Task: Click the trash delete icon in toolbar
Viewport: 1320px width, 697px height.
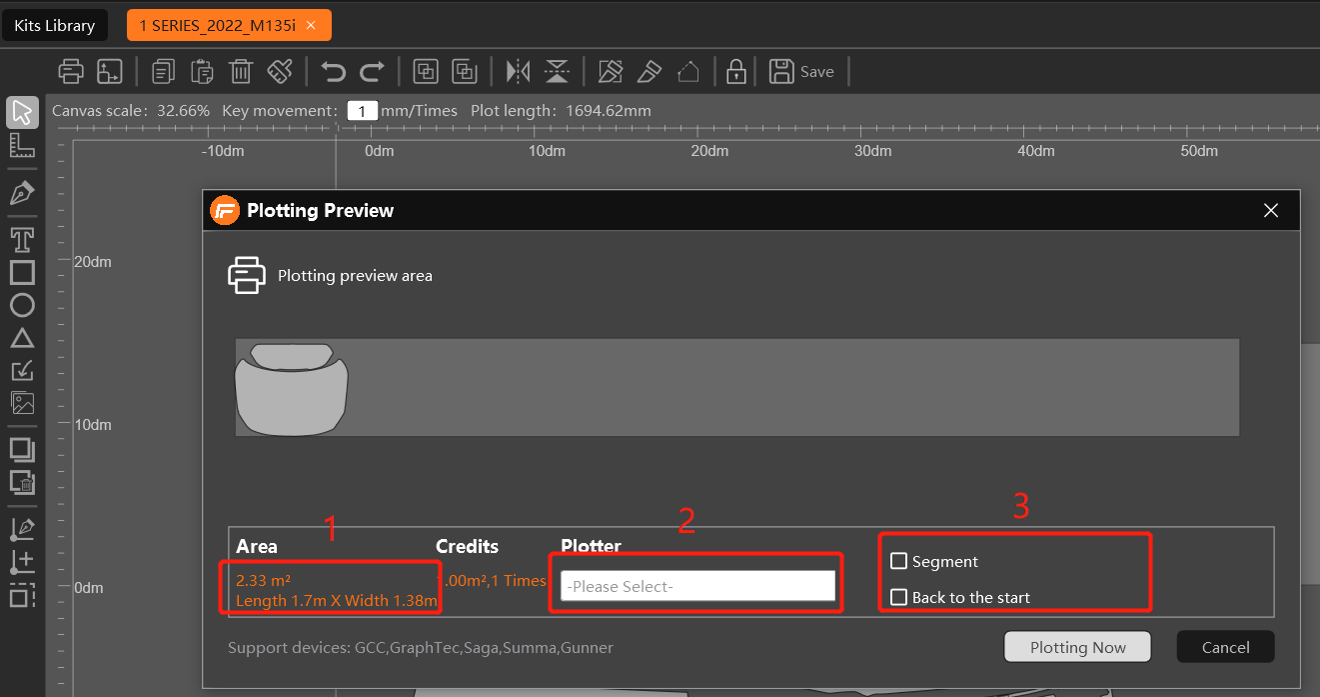Action: (241, 71)
